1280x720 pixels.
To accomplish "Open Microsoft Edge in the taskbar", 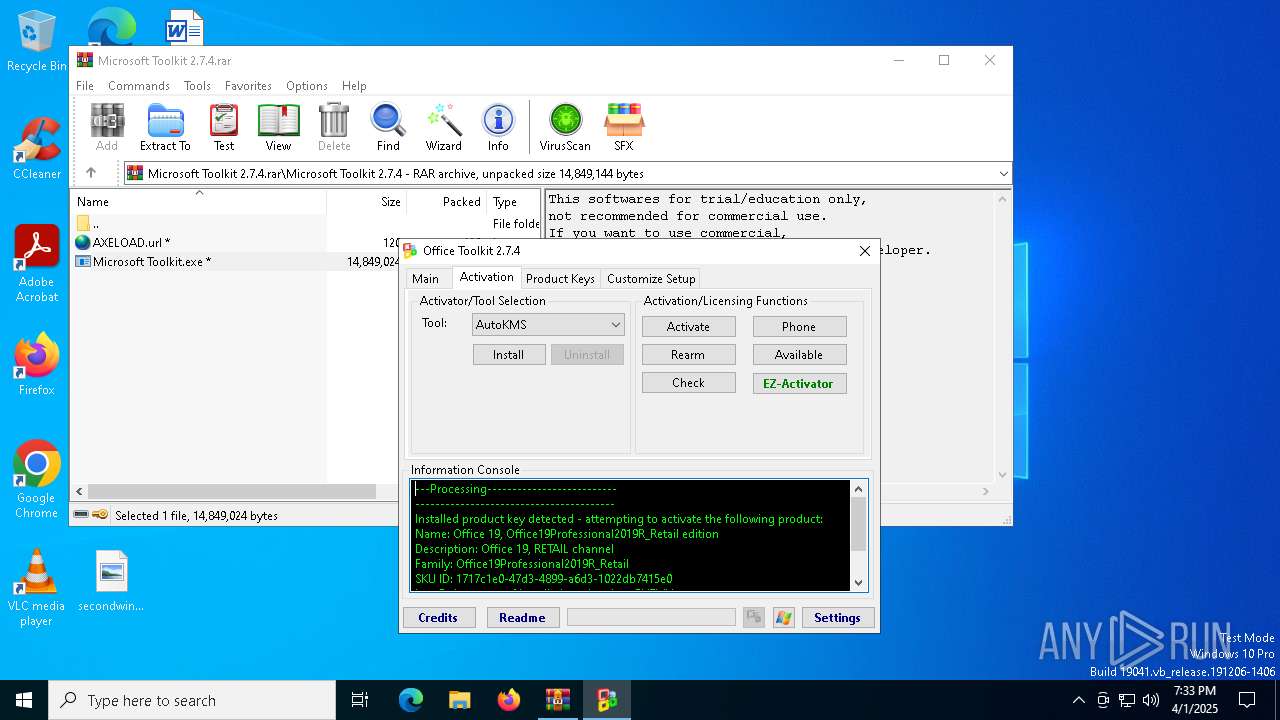I will (411, 700).
